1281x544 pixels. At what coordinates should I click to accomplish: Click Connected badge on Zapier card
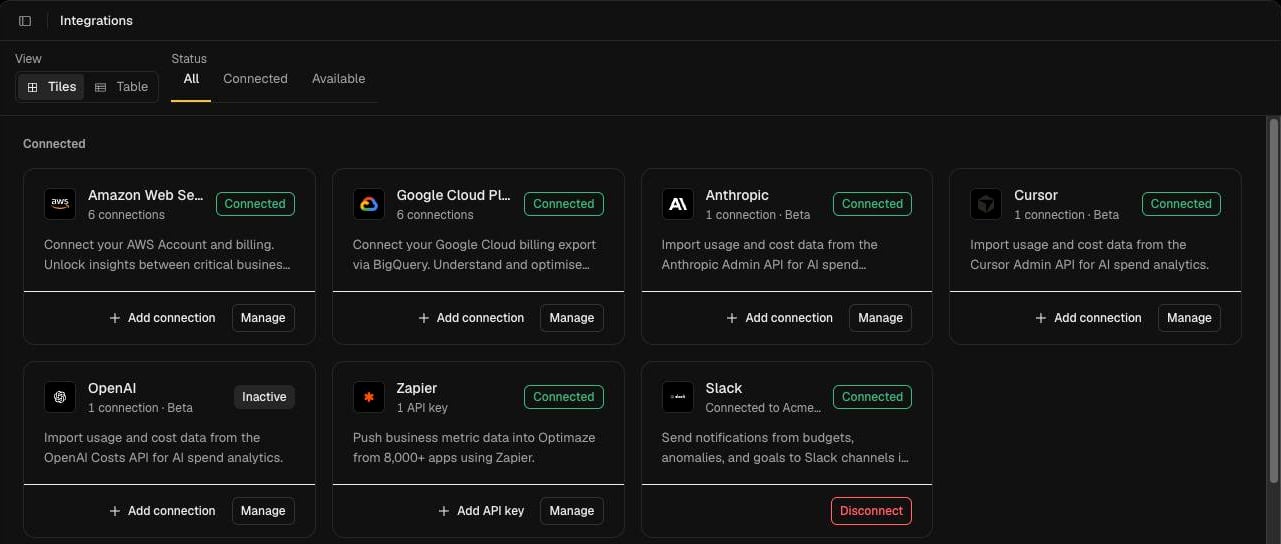pyautogui.click(x=564, y=397)
